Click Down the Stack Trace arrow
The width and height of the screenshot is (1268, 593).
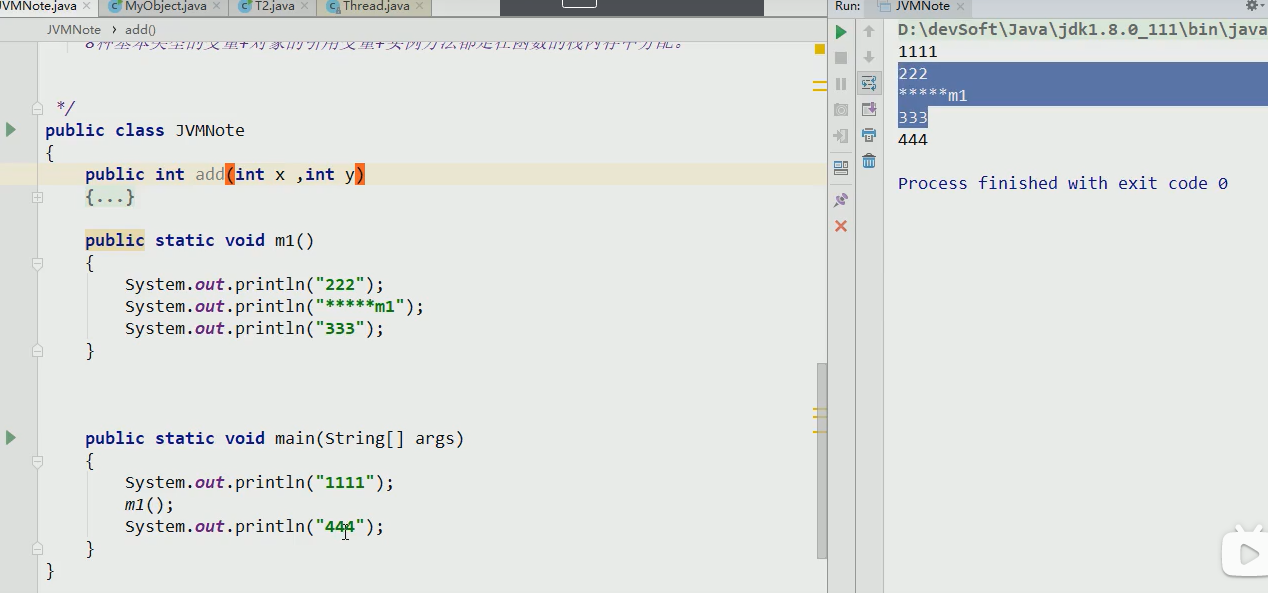[x=869, y=58]
